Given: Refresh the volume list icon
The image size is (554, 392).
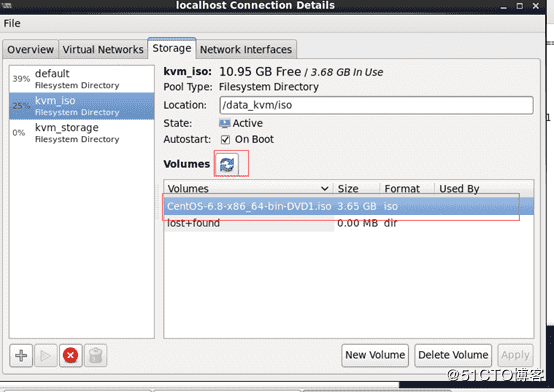Looking at the screenshot, I should click(227, 164).
